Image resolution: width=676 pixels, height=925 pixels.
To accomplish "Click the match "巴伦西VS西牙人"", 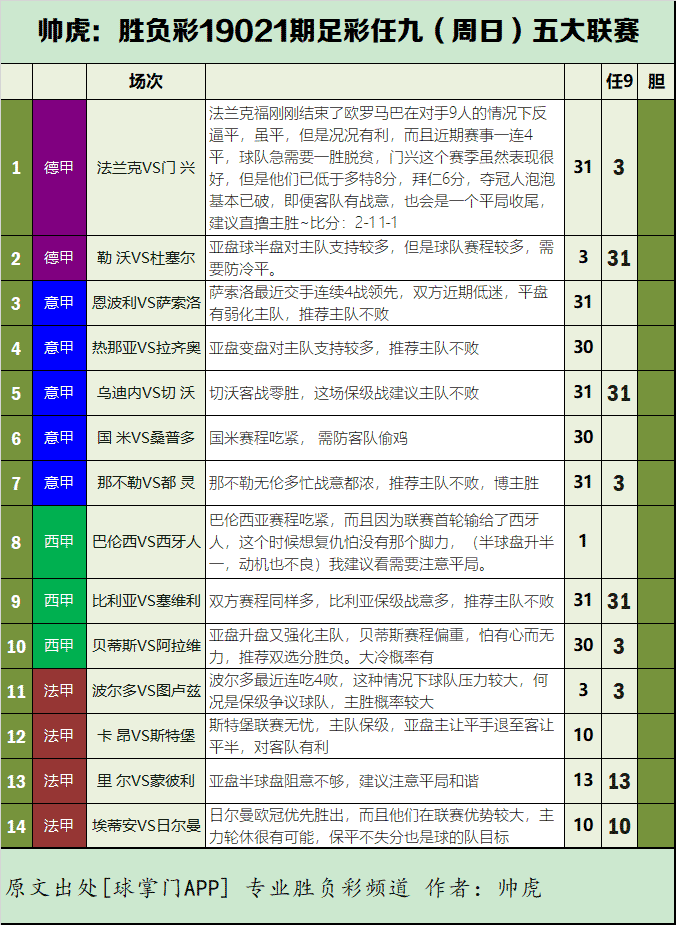I will [x=146, y=542].
